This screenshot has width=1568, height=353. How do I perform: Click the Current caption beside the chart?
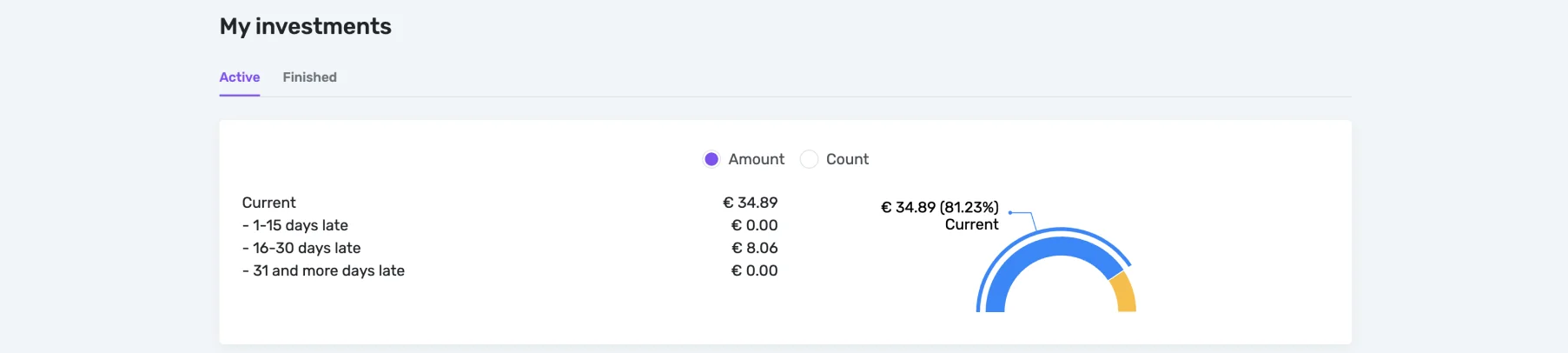pos(971,224)
